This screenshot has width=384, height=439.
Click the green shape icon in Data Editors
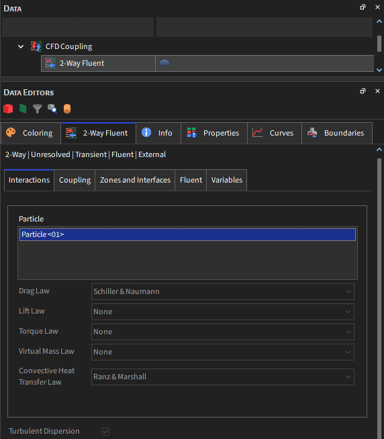coord(23,109)
